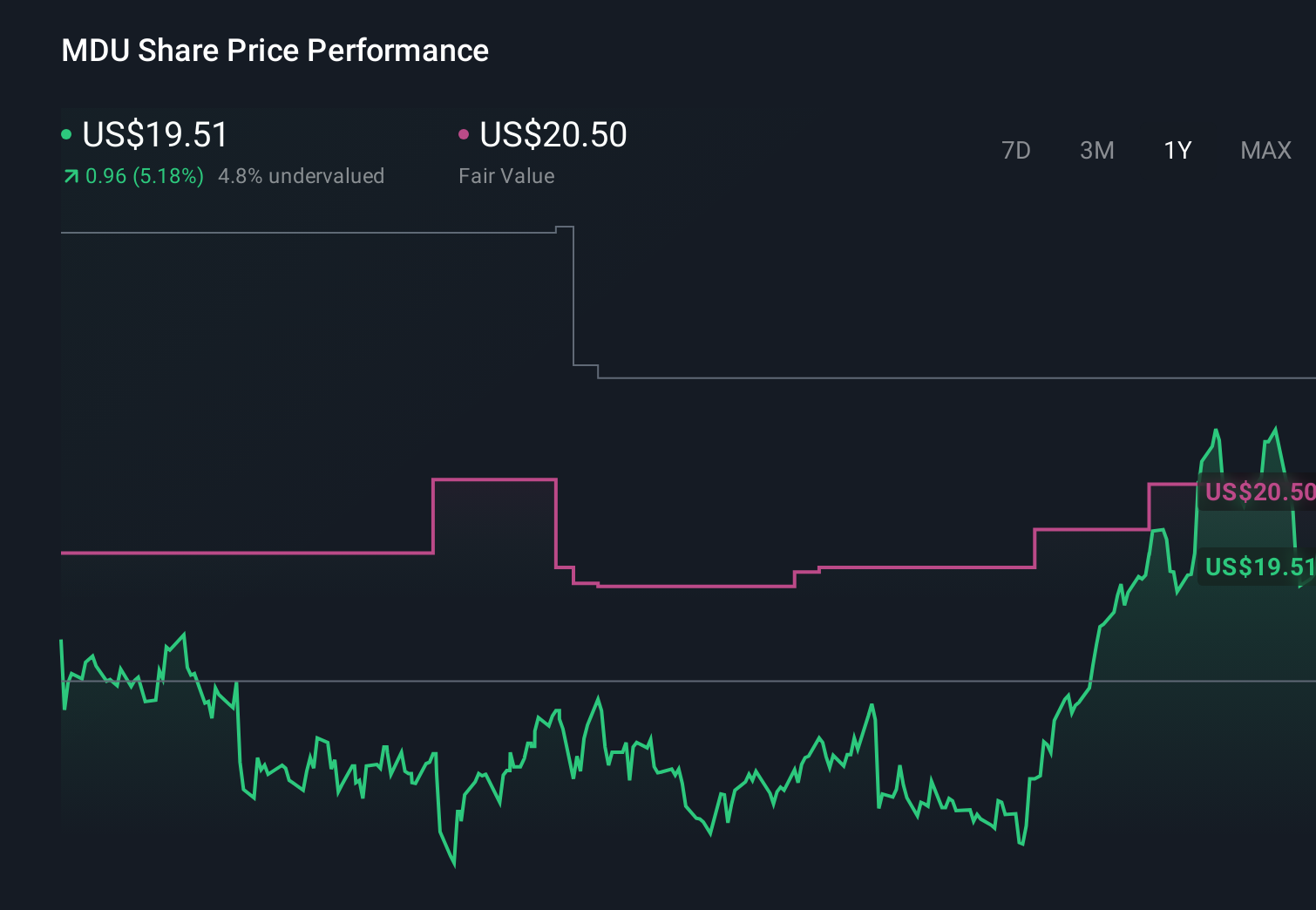Open the MAX historical view
1316x910 pixels.
[x=1265, y=150]
